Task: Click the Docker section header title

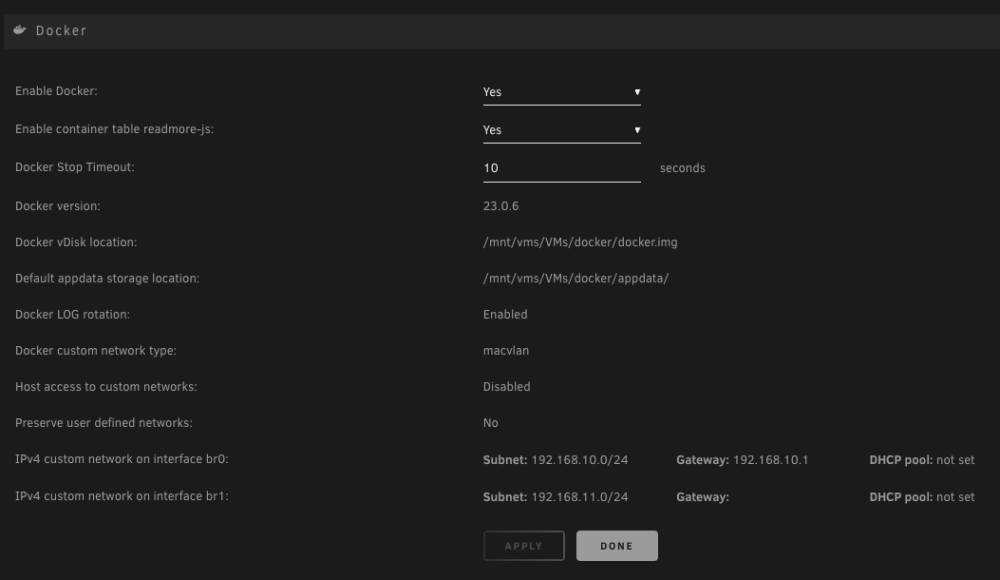Action: point(61,31)
